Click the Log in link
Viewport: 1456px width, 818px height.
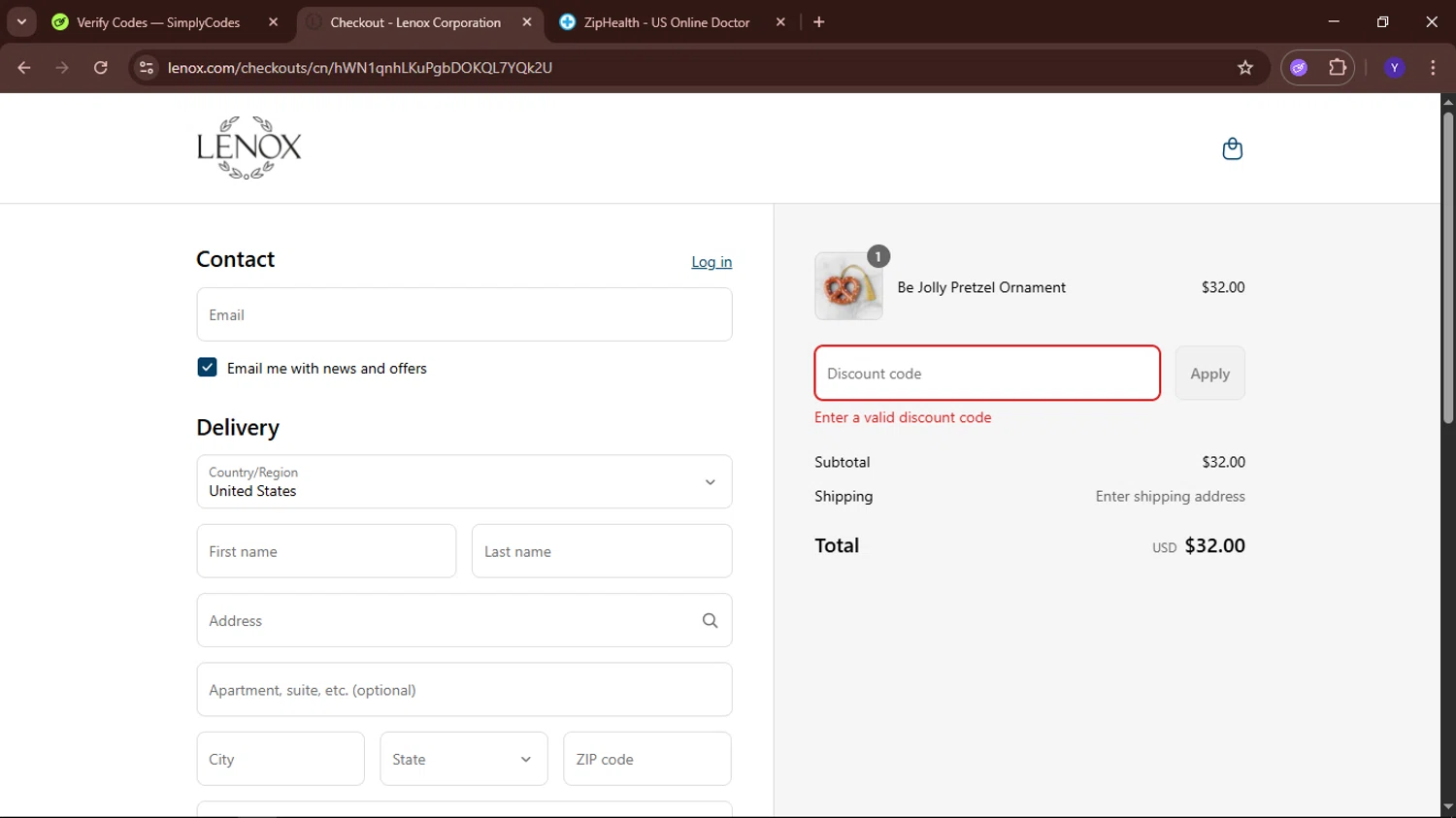pyautogui.click(x=711, y=262)
